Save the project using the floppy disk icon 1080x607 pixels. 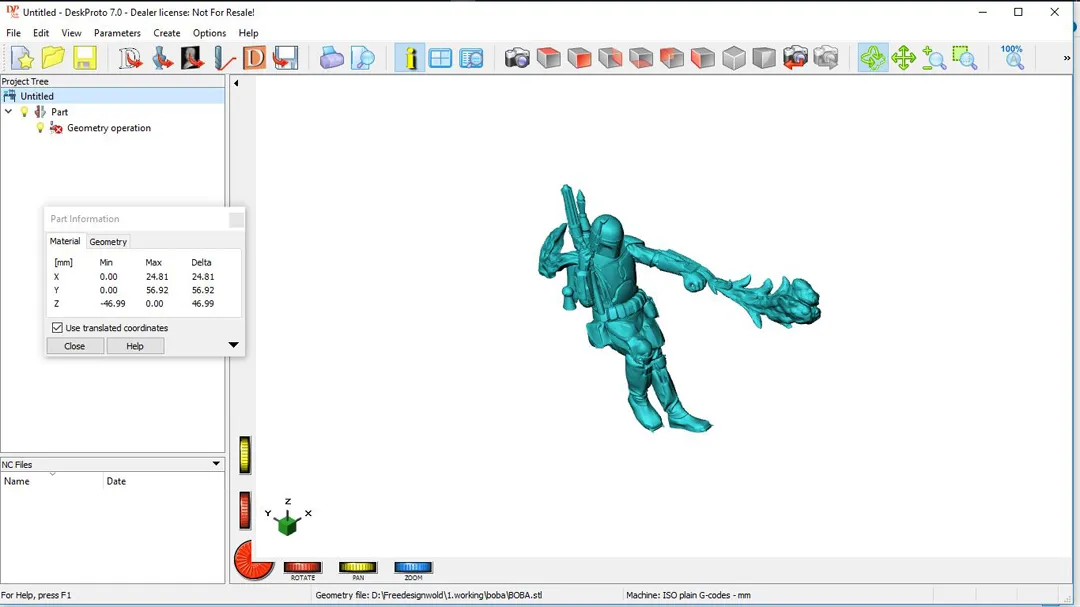84,58
